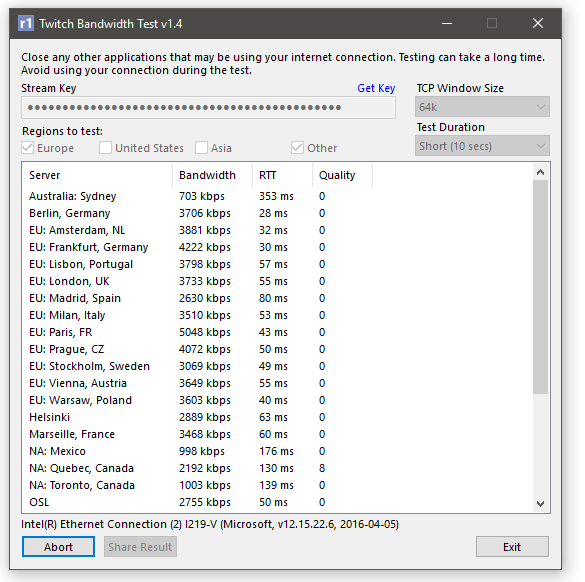Viewport: 585px width, 582px height.
Task: Select the EU: Madrid, Spain row
Action: pos(197,298)
